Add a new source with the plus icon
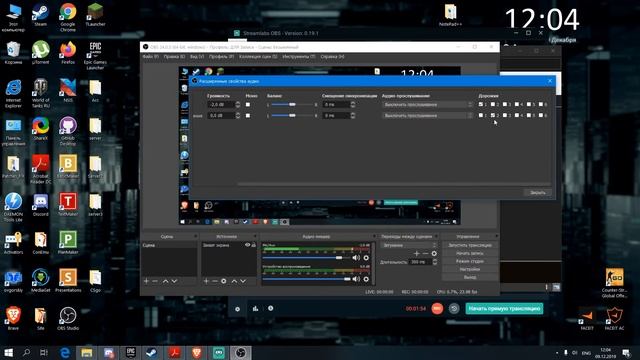This screenshot has height=360, width=640. (206, 281)
